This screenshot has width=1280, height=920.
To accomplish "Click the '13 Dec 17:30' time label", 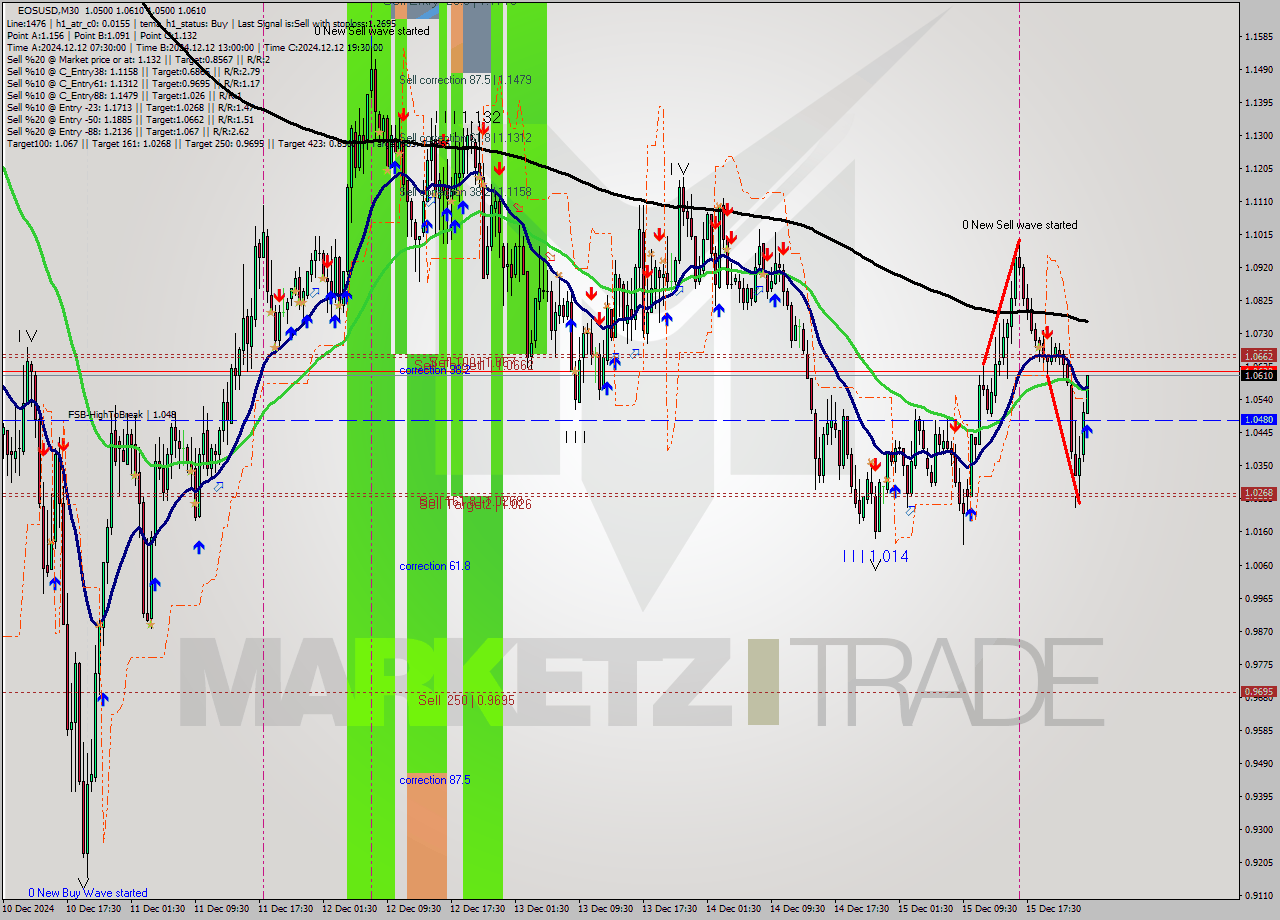I will tap(669, 909).
